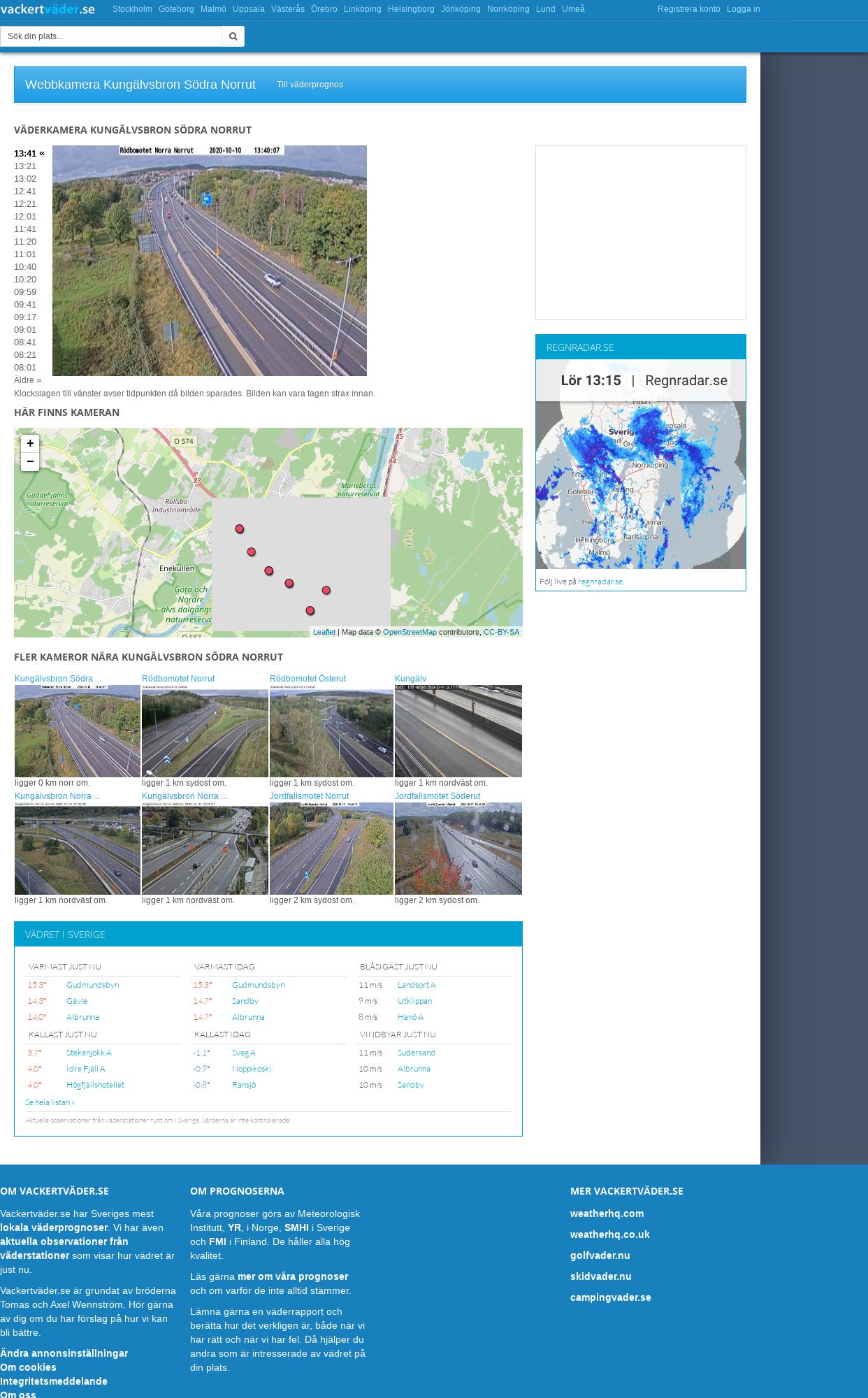Open Stekenjokk A station link

click(x=89, y=1053)
